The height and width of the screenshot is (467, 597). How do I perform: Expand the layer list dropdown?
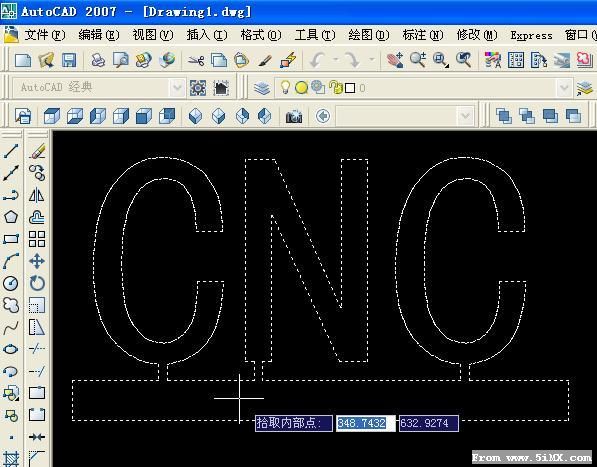point(564,88)
